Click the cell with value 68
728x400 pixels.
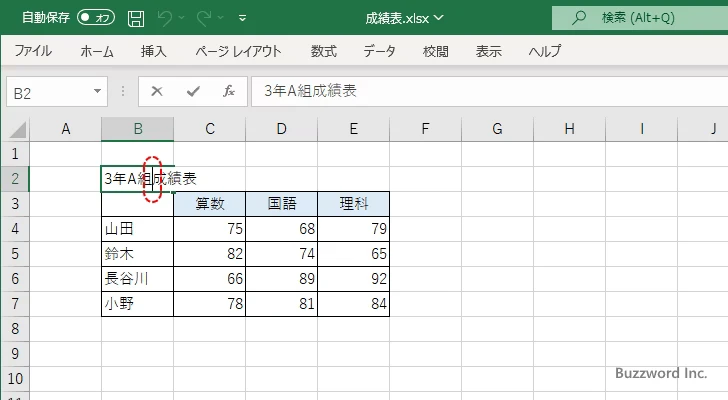(282, 229)
